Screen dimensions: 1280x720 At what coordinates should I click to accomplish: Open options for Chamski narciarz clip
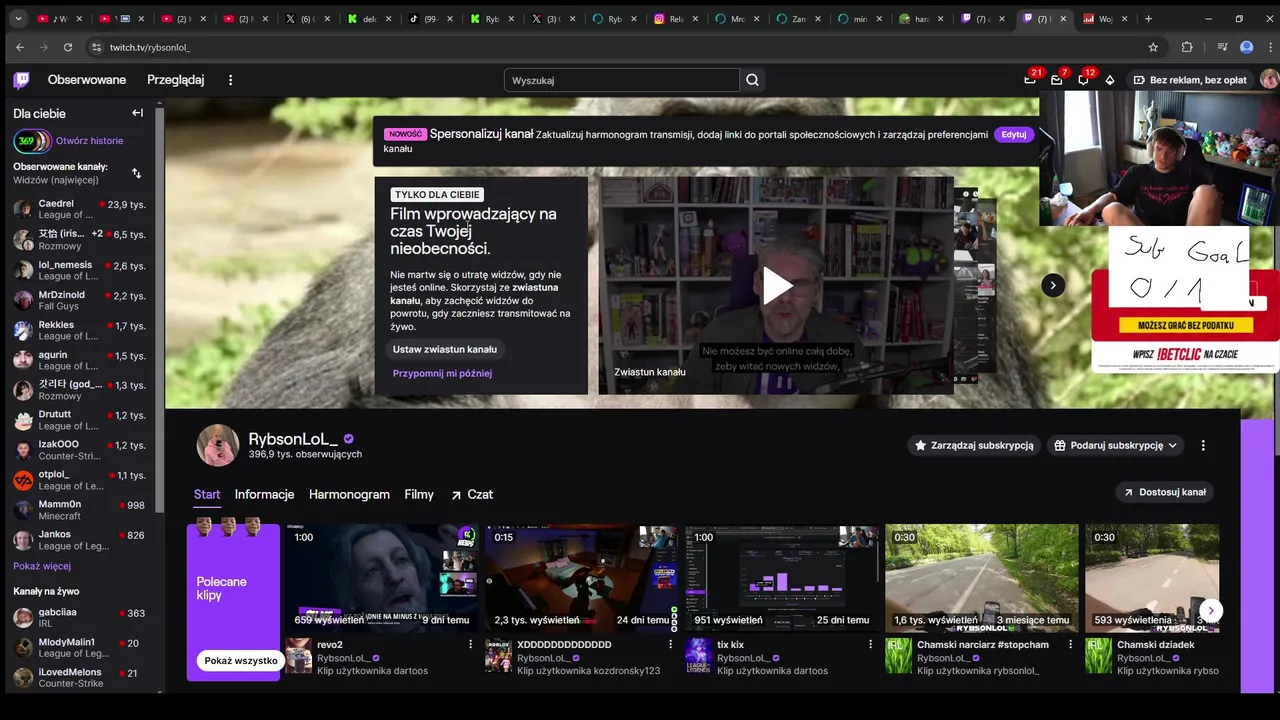[1070, 645]
